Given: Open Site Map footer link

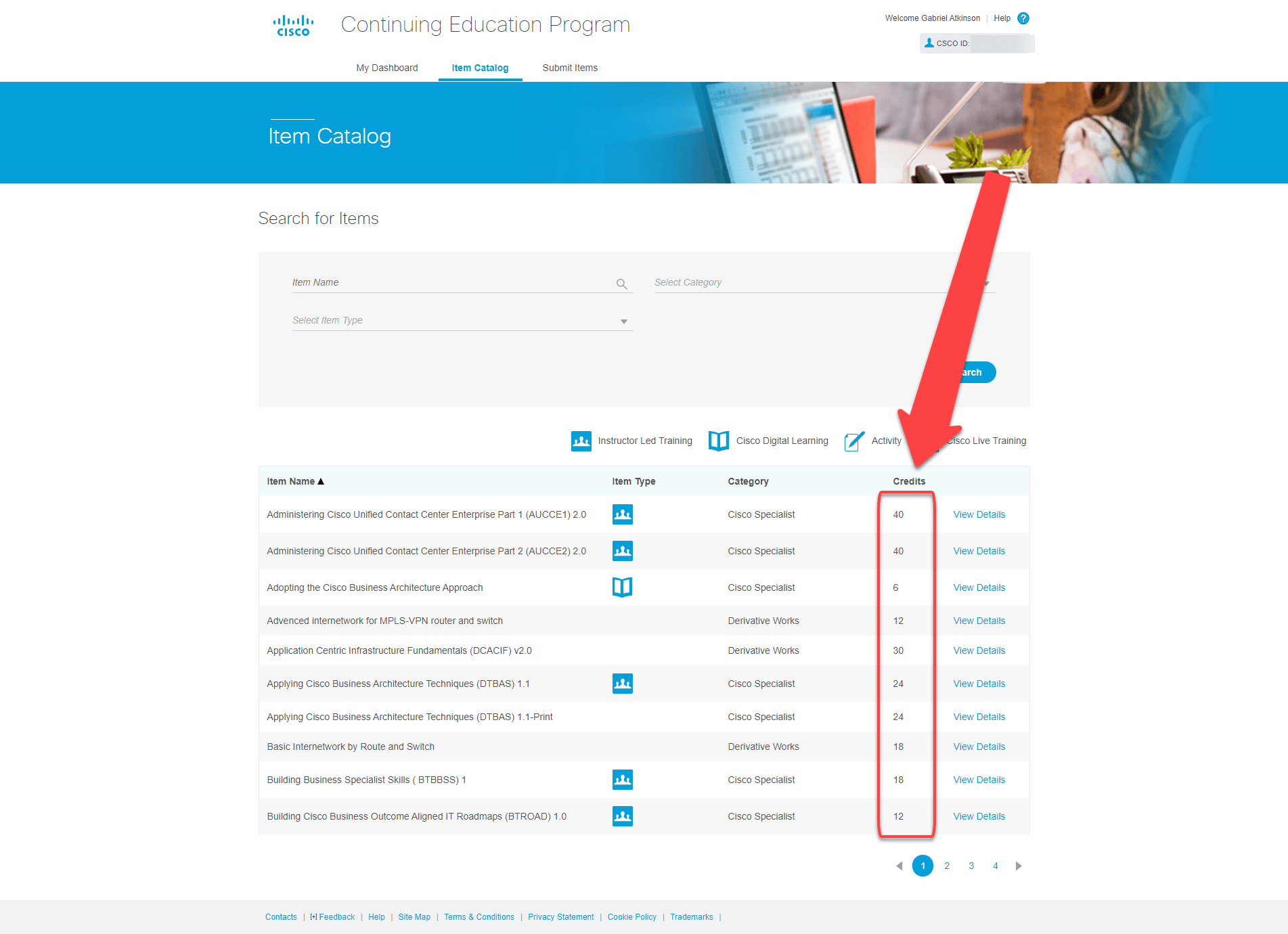Looking at the screenshot, I should (x=414, y=917).
